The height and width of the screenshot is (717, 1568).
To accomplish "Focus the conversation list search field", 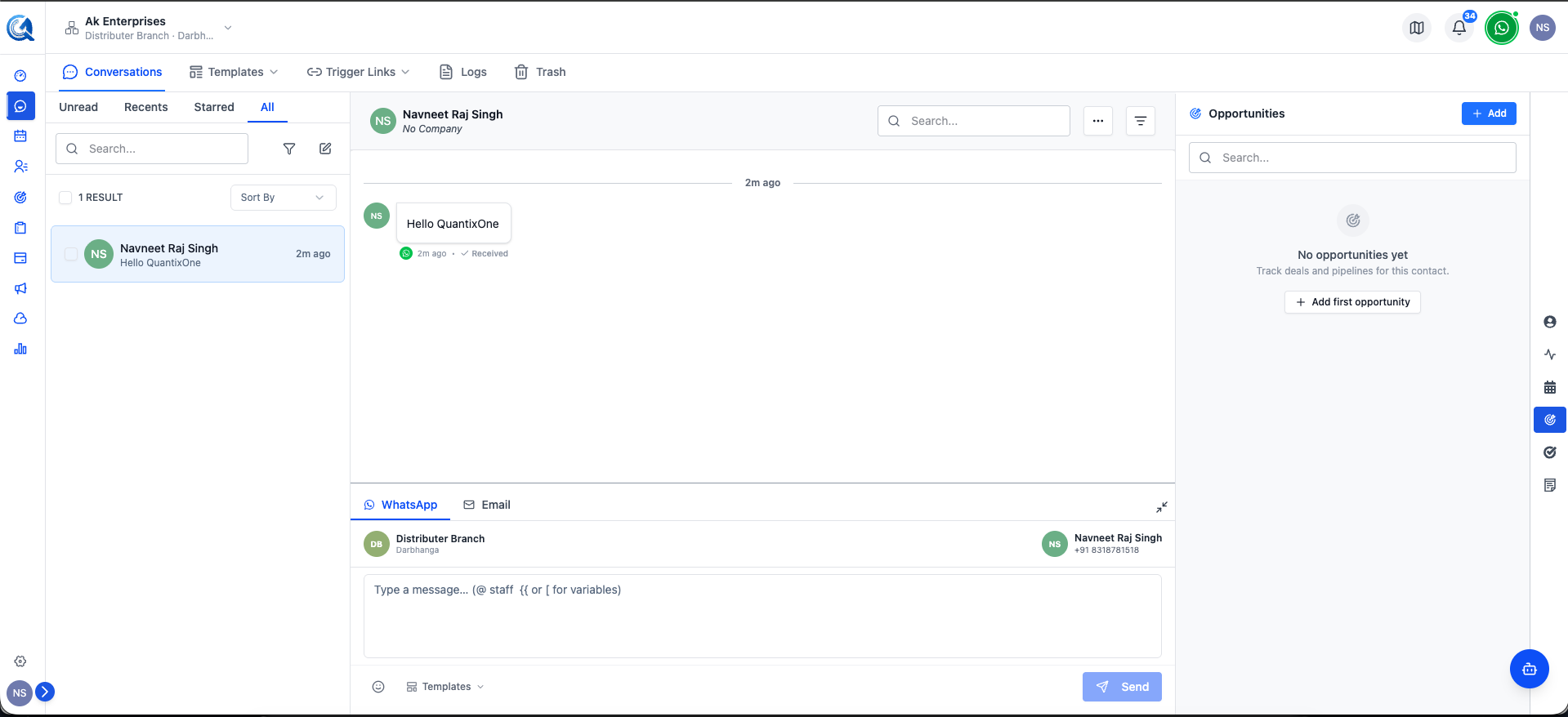I will click(x=152, y=149).
